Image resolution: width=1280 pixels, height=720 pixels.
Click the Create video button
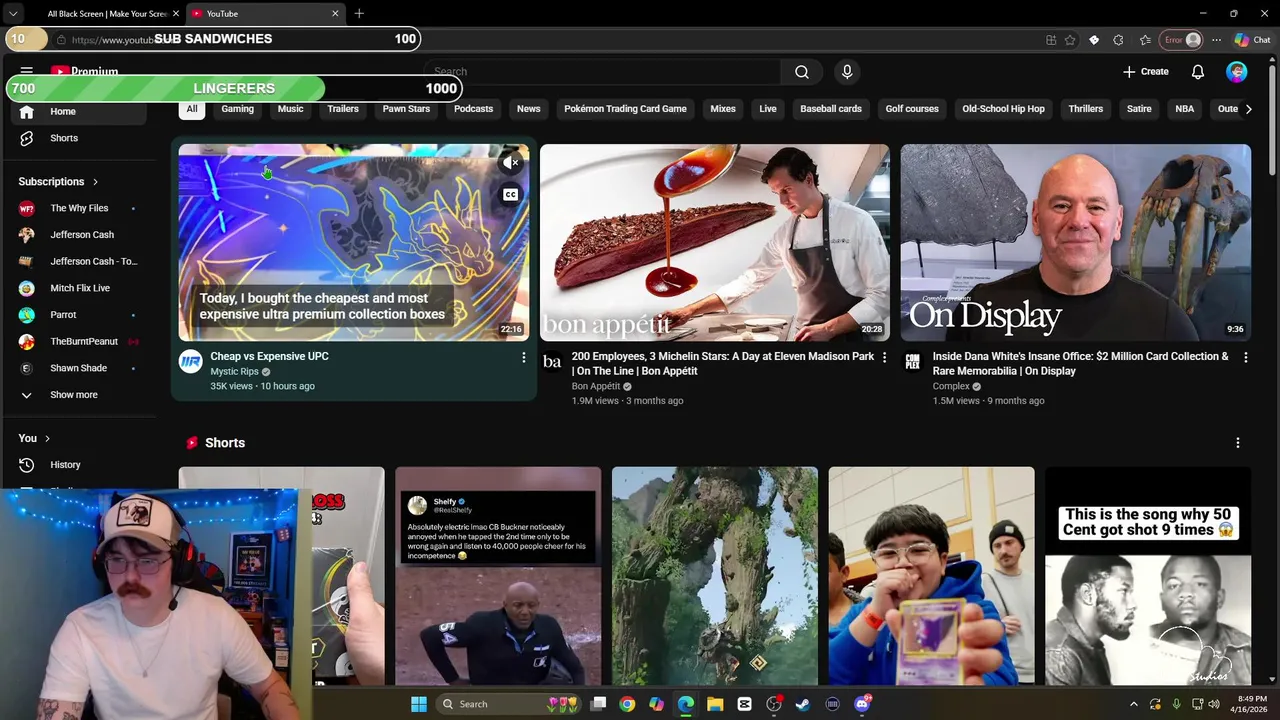(x=1146, y=72)
